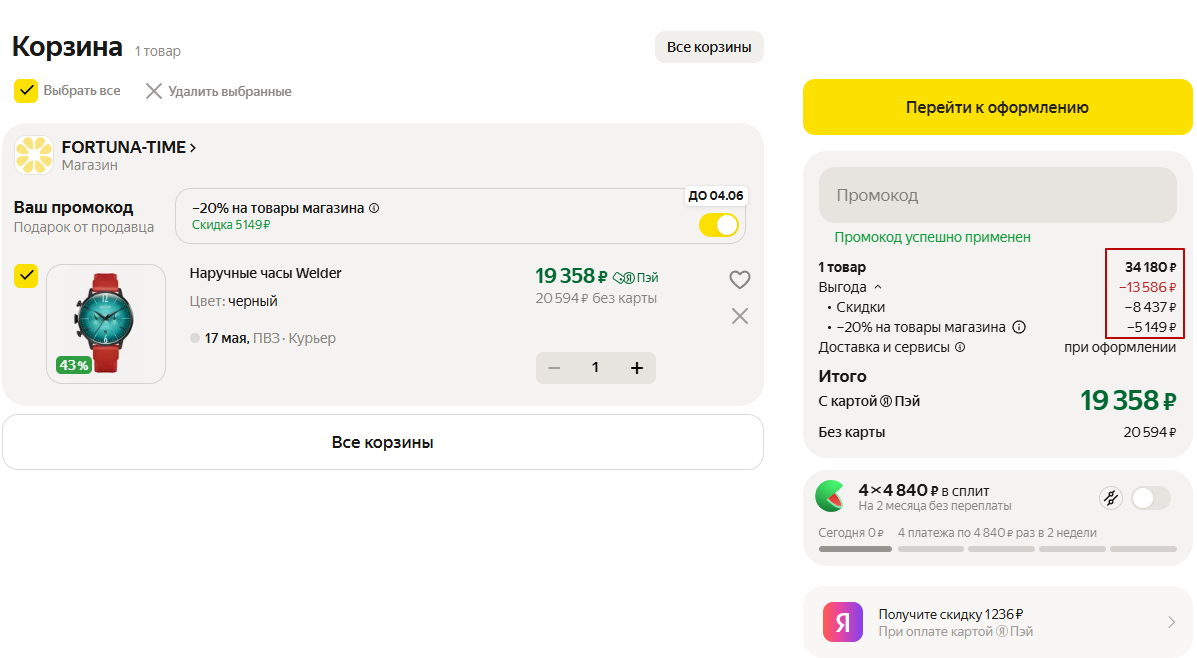Open the Welder watch thumbnail
The image size is (1197, 658).
106,324
